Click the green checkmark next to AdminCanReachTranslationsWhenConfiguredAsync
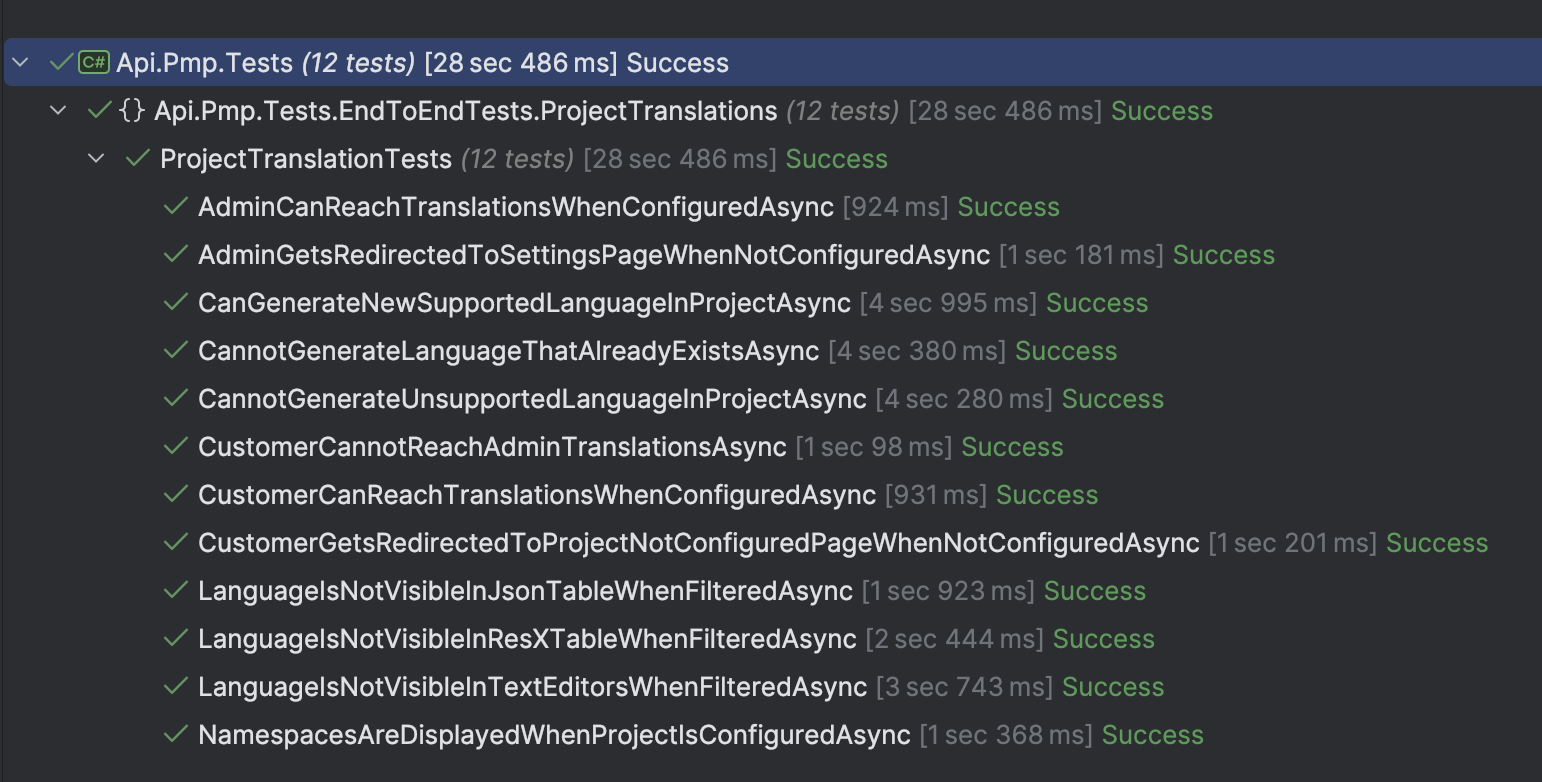 [176, 207]
